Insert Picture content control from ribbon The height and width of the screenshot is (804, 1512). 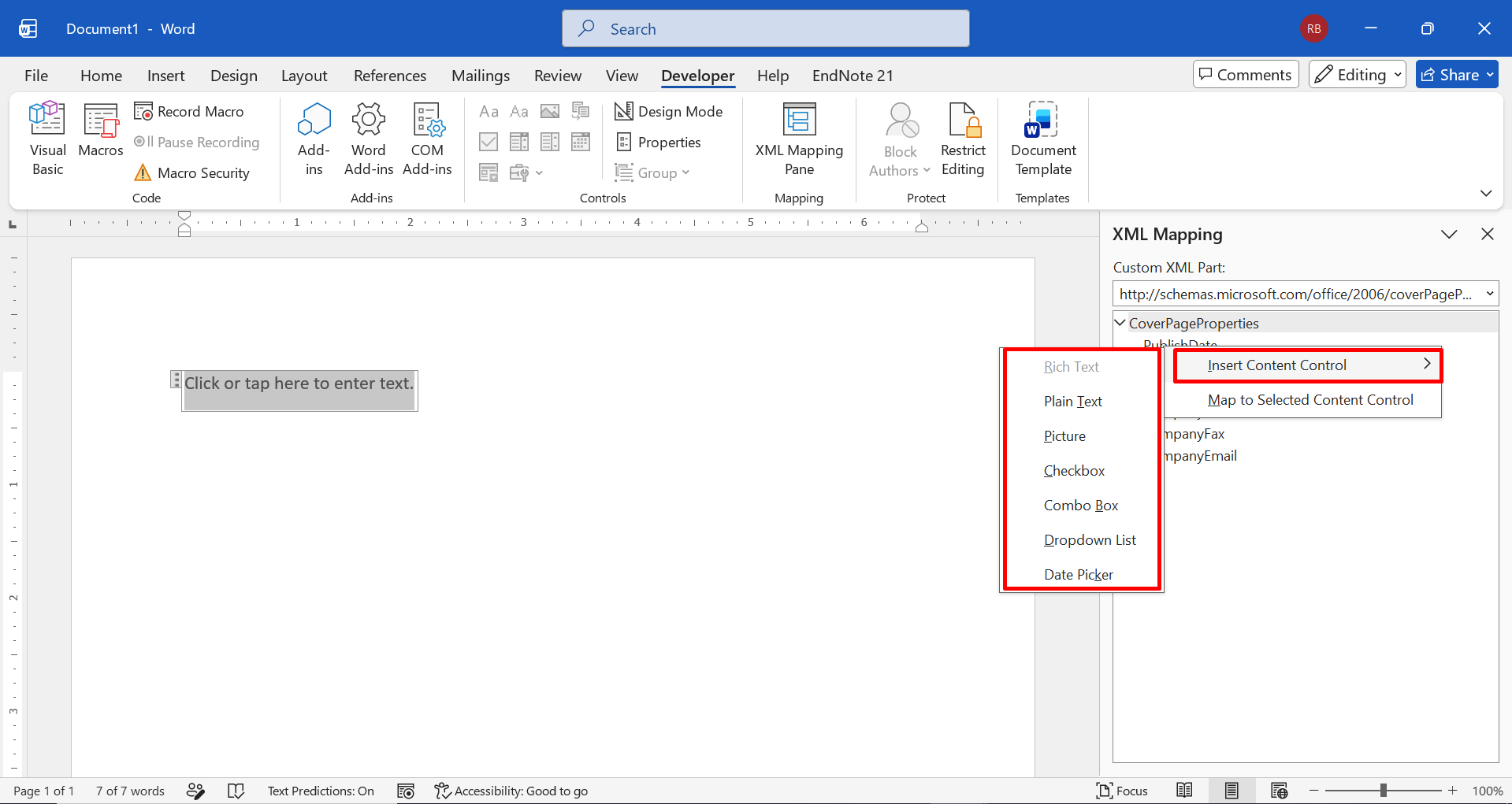pos(550,111)
